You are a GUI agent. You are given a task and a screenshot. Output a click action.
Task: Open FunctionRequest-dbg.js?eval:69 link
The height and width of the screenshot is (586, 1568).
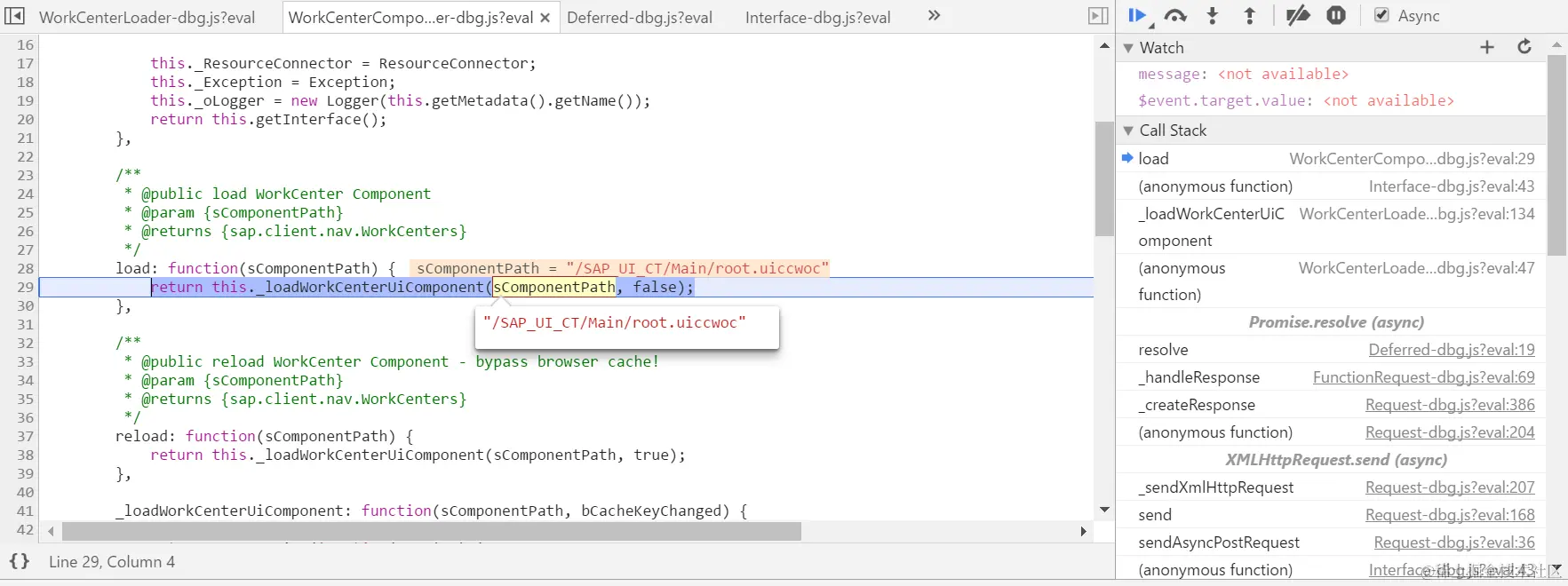[1423, 377]
